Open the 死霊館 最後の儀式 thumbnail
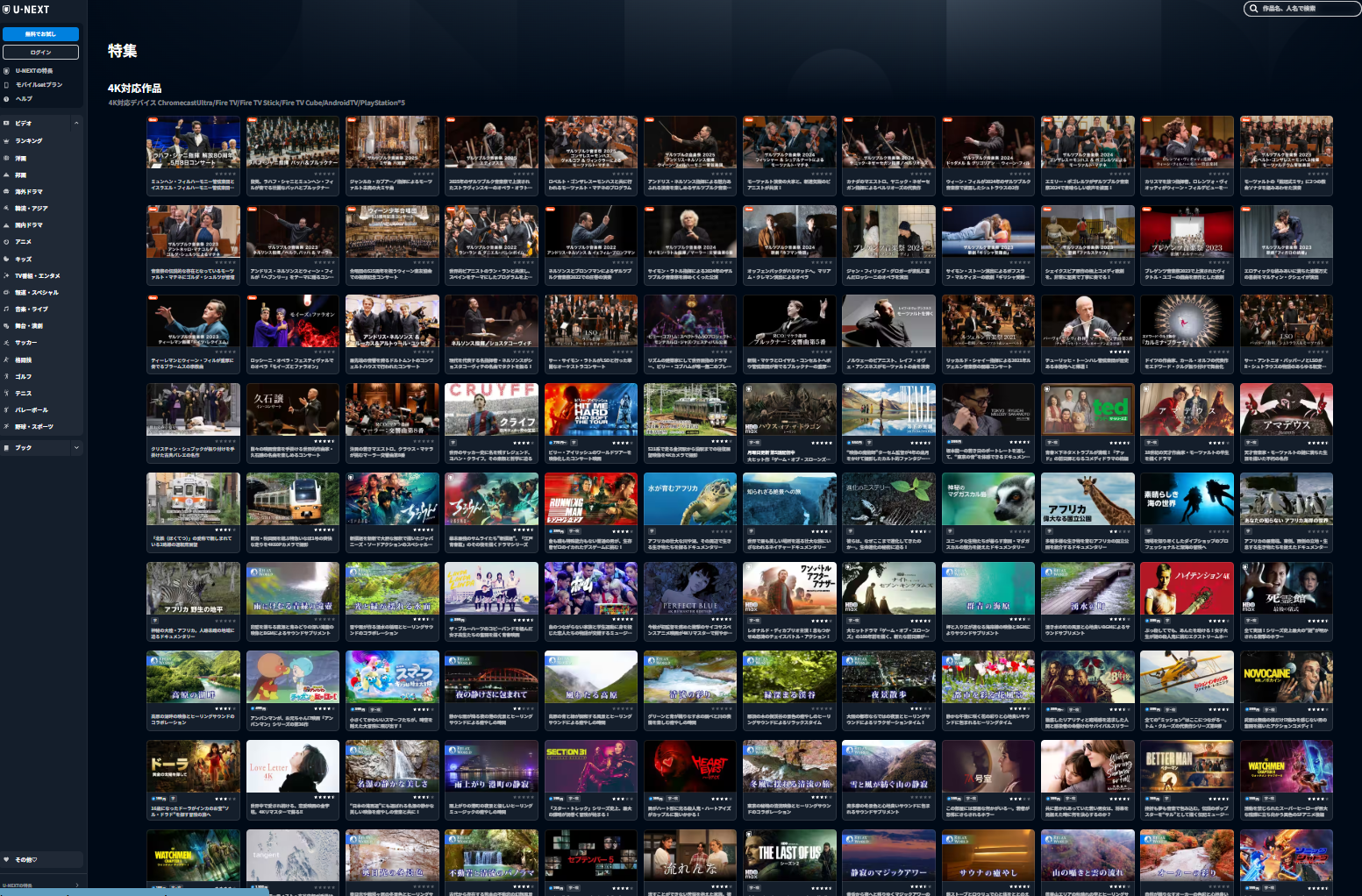Screen dimensions: 1362x896 (1287, 588)
